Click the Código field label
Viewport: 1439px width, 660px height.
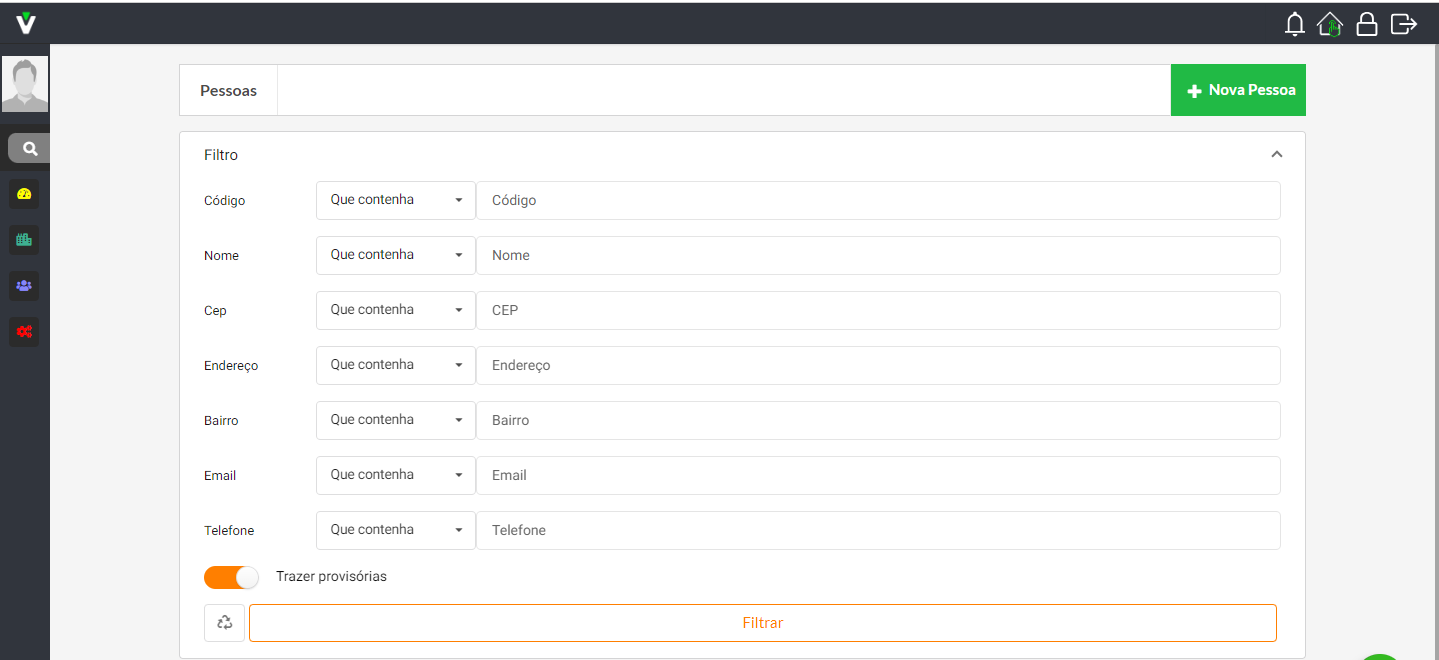click(224, 201)
